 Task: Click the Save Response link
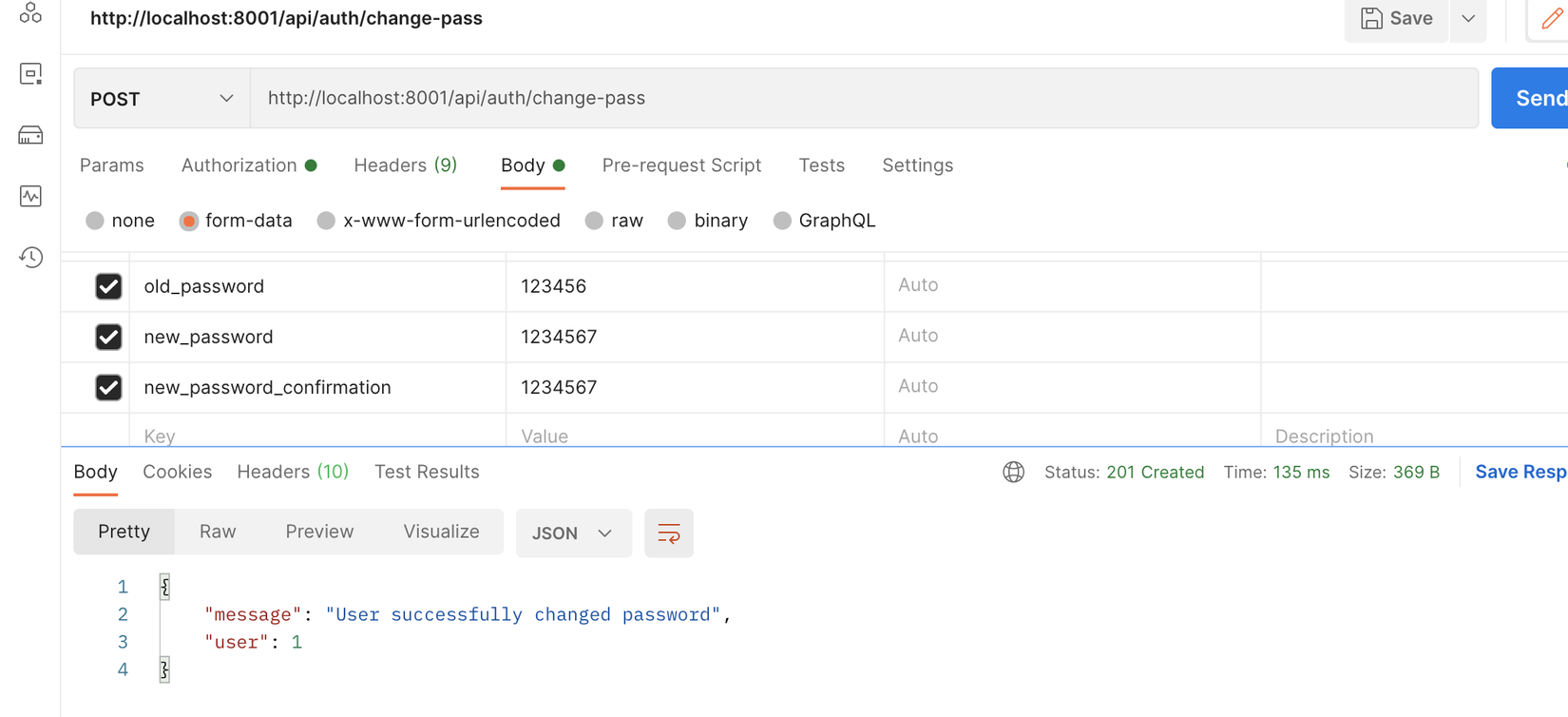pos(1520,473)
